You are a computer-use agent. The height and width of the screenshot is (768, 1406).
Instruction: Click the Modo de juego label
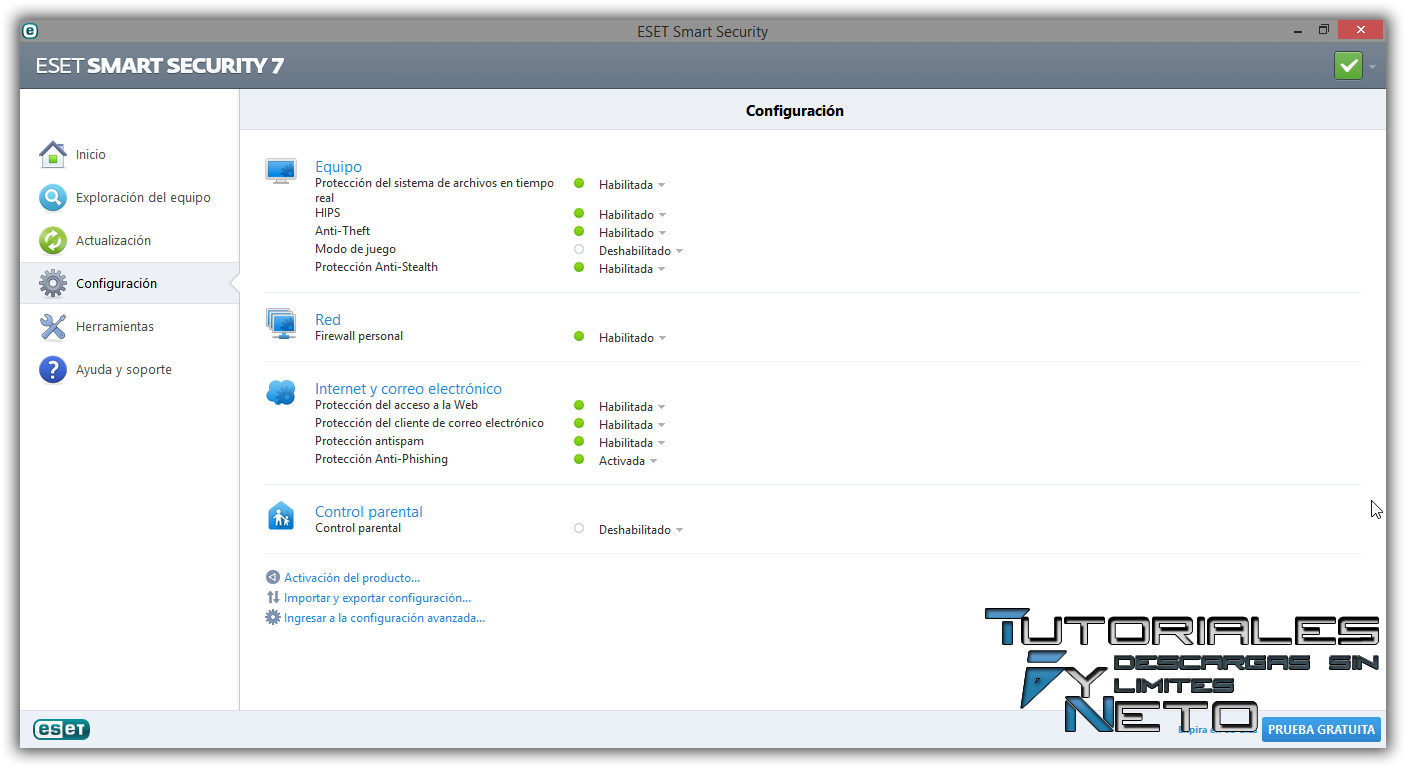pos(355,249)
